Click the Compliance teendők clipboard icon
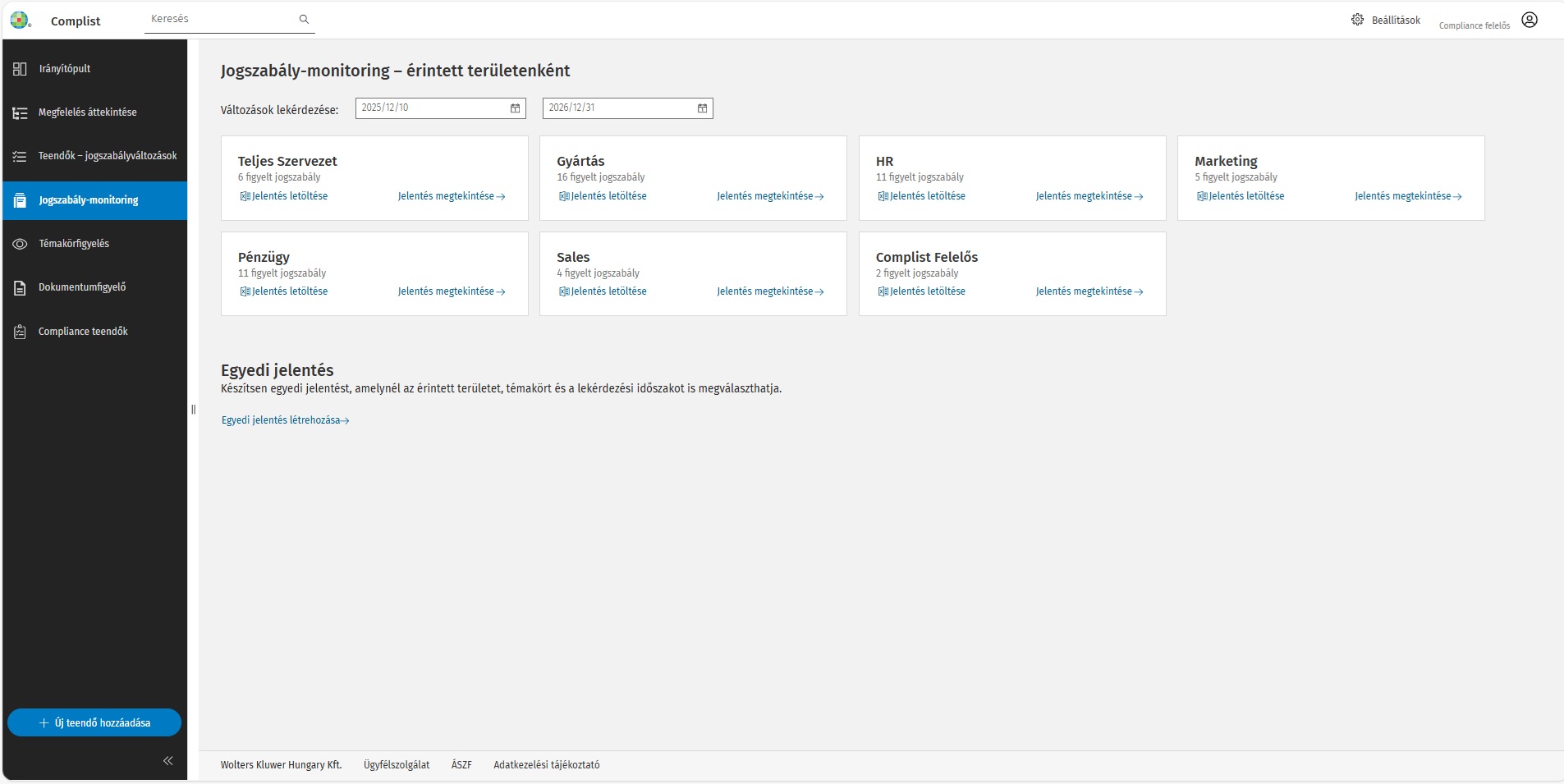The height and width of the screenshot is (784, 1564). click(20, 332)
